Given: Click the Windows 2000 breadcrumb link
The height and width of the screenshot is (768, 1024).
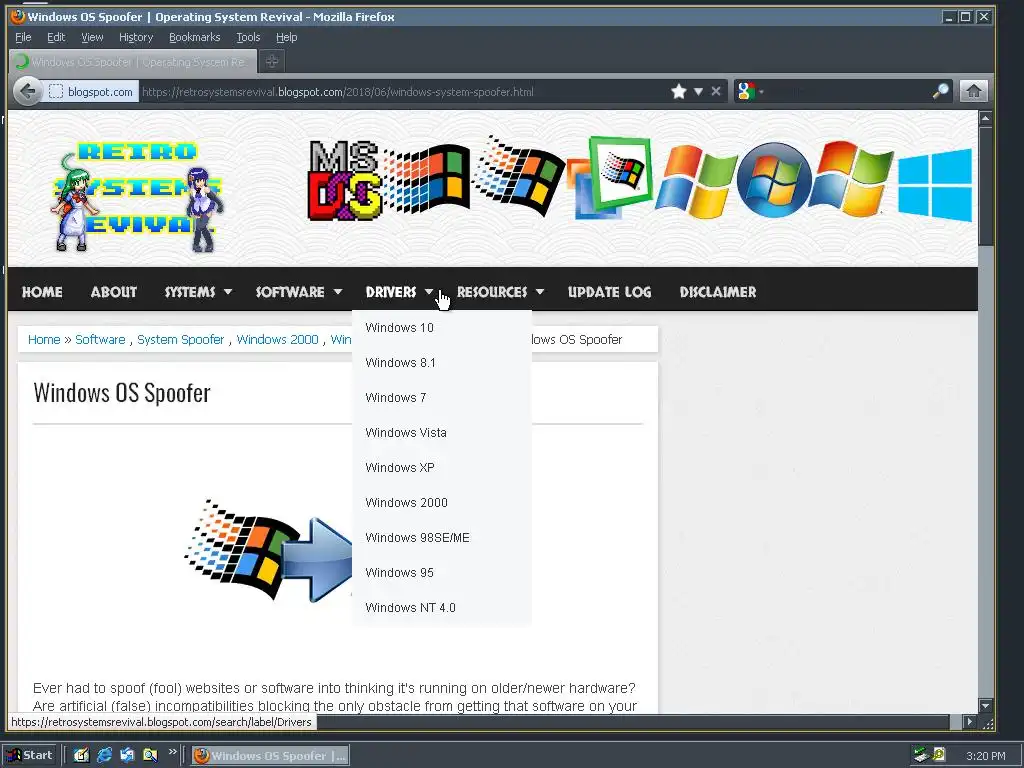Looking at the screenshot, I should click(278, 340).
